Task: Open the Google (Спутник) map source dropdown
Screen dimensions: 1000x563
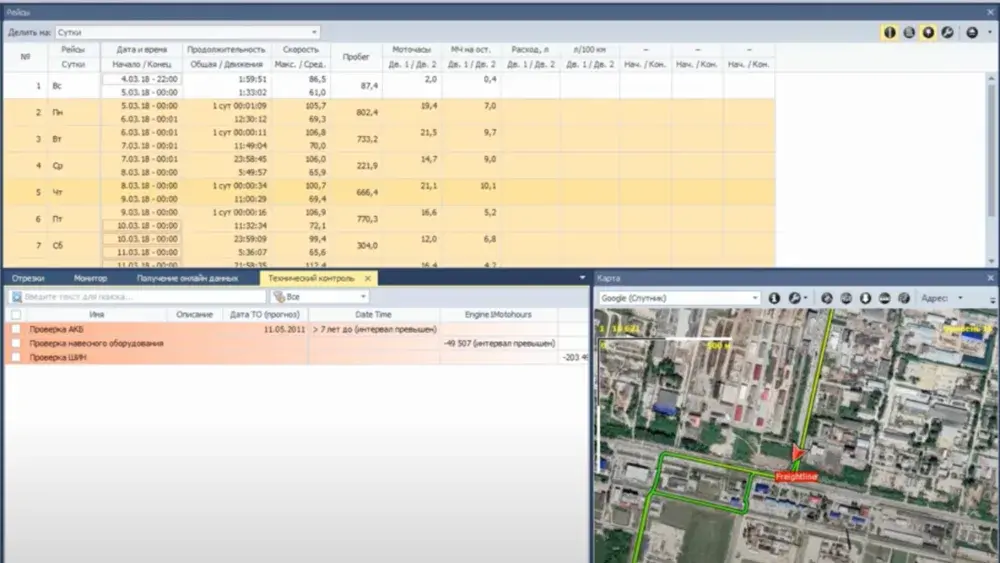Action: pyautogui.click(x=679, y=298)
